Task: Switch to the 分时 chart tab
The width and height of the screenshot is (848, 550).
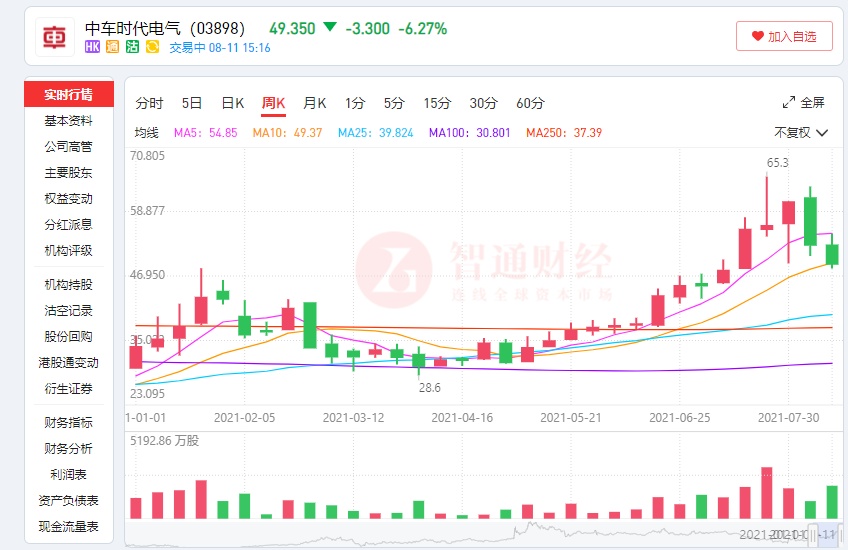Action: [149, 103]
